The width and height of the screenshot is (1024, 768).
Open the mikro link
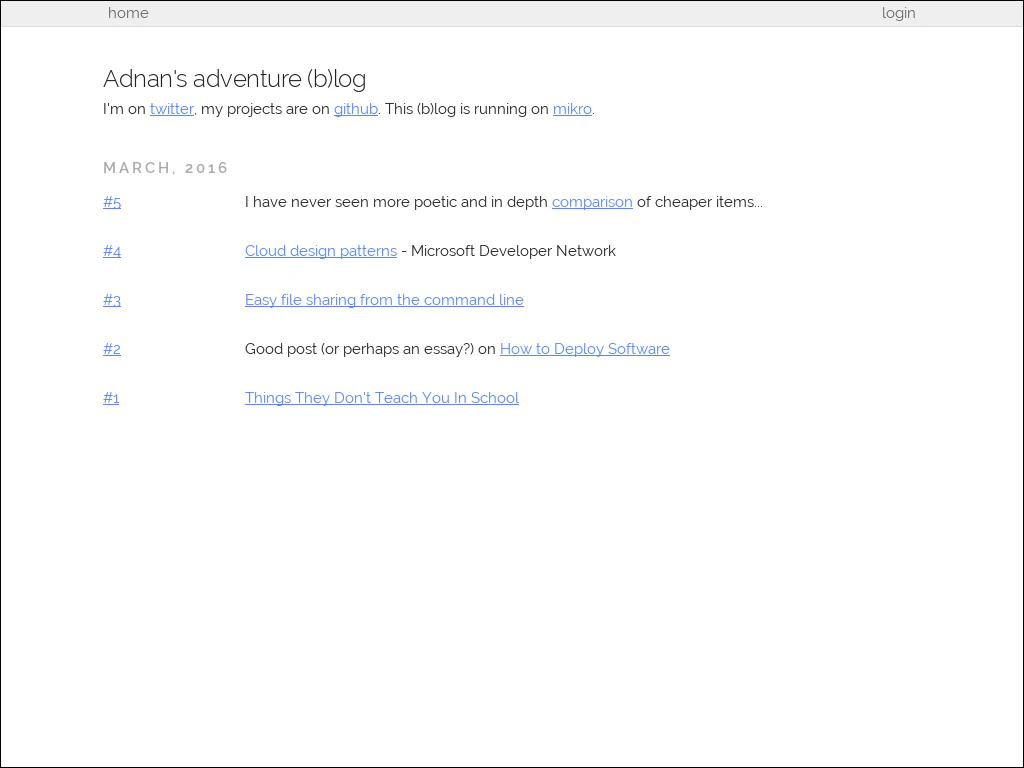(x=572, y=109)
